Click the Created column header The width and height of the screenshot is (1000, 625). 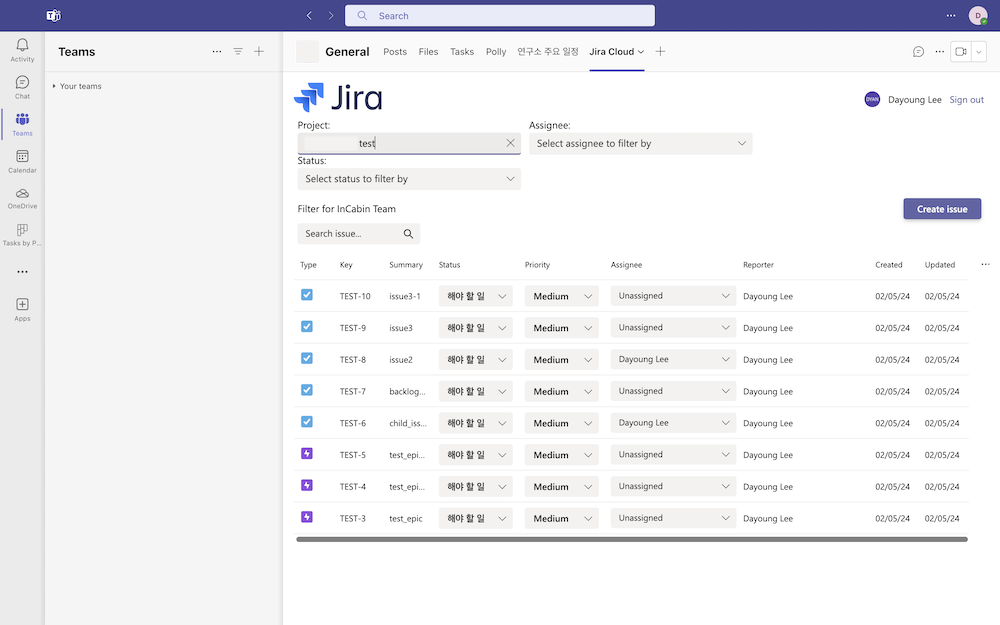click(889, 265)
